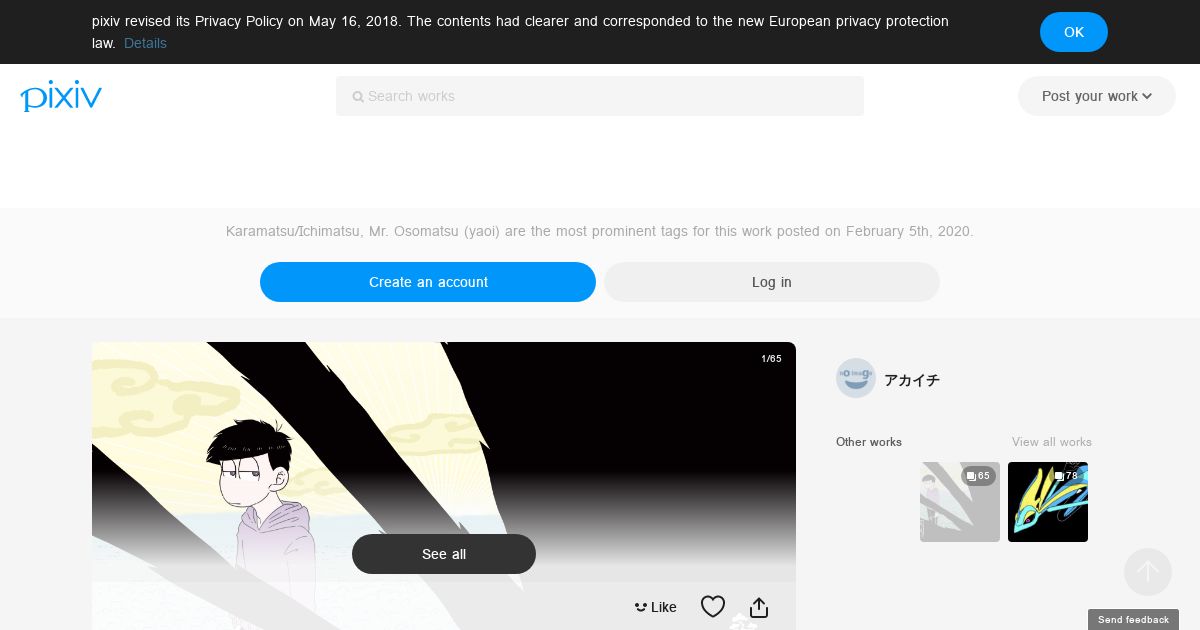The image size is (1200, 630).
Task: Click the scroll-to-top arrow icon
Action: pos(1148,572)
